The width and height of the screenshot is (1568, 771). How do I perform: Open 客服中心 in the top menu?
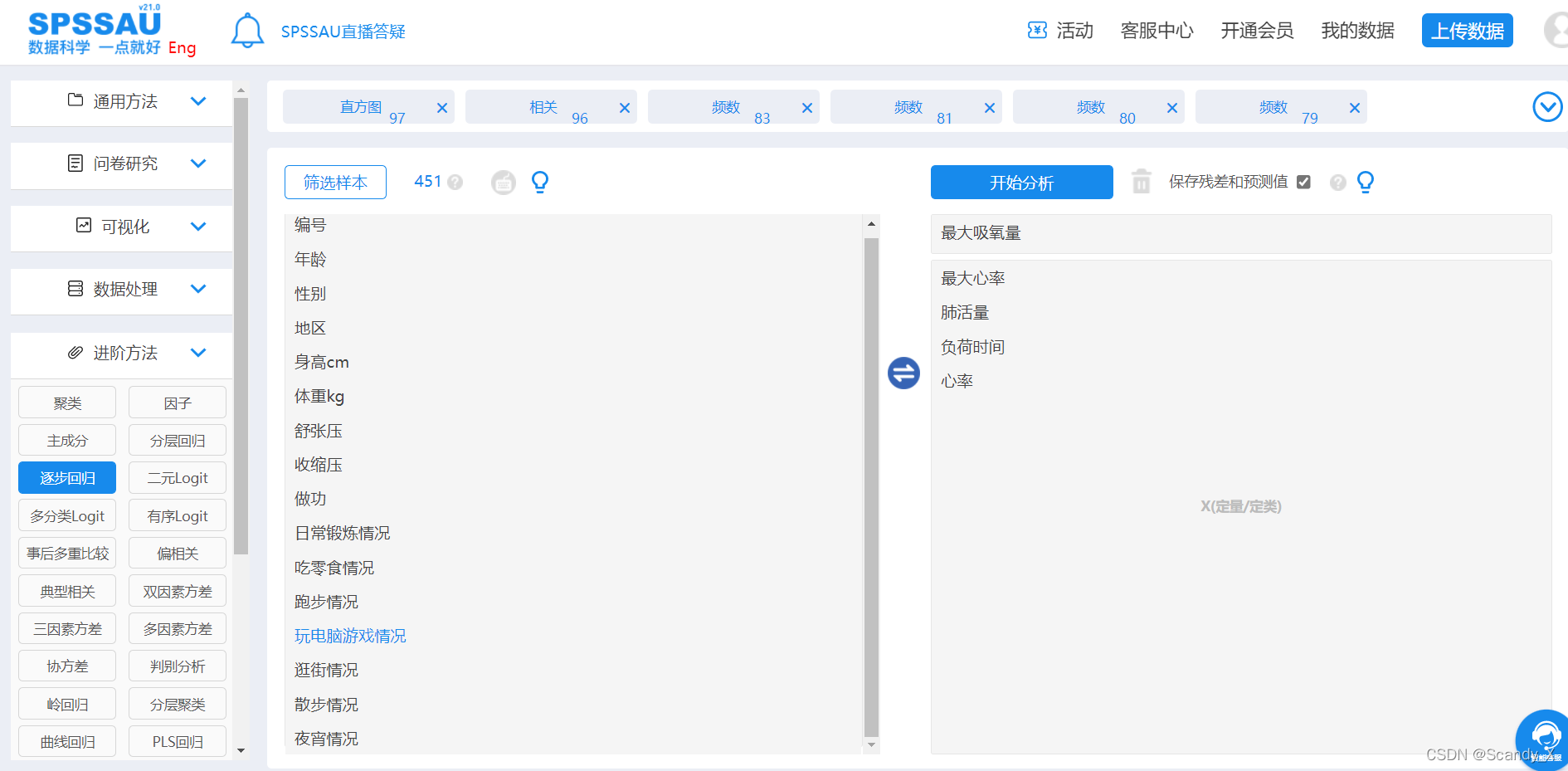click(x=1157, y=31)
